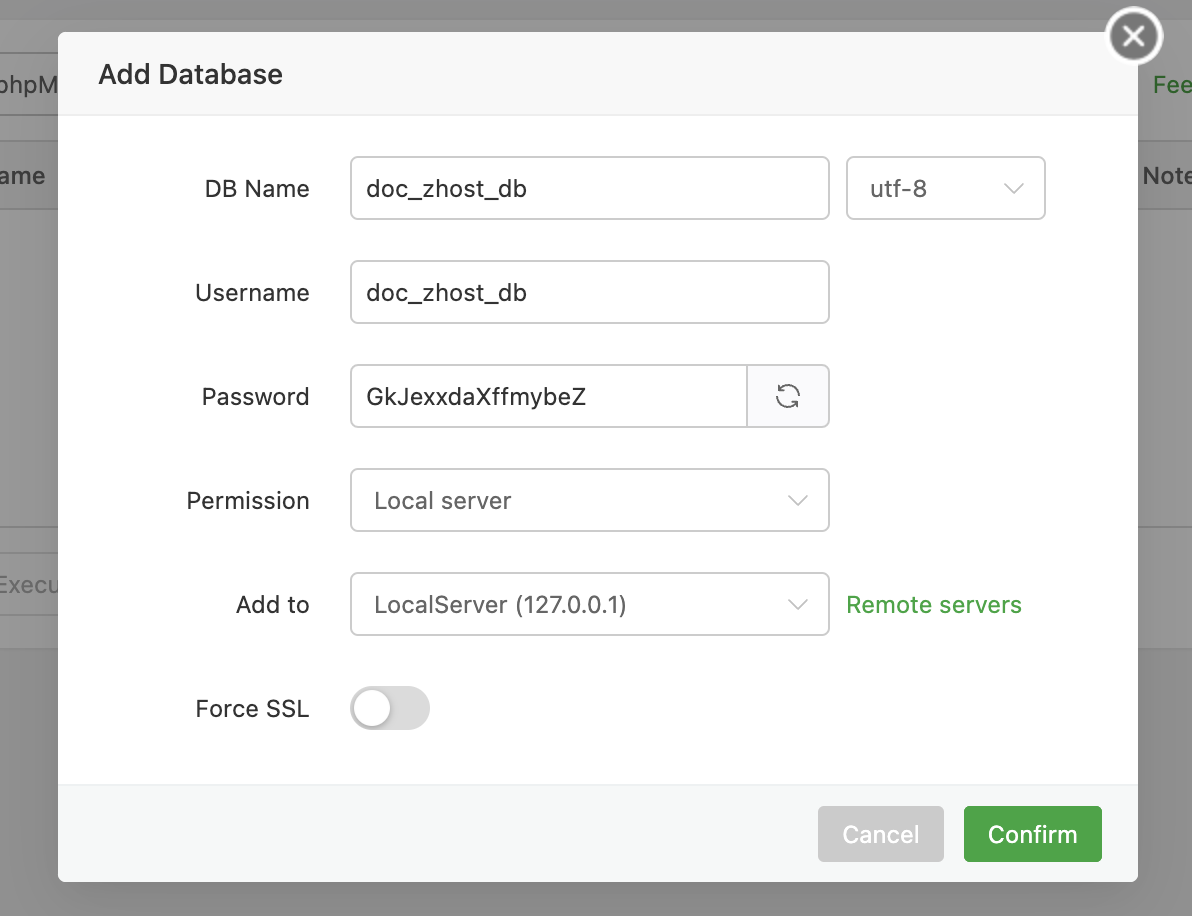Click the Add Database dialog header area
The height and width of the screenshot is (916, 1192).
[189, 74]
